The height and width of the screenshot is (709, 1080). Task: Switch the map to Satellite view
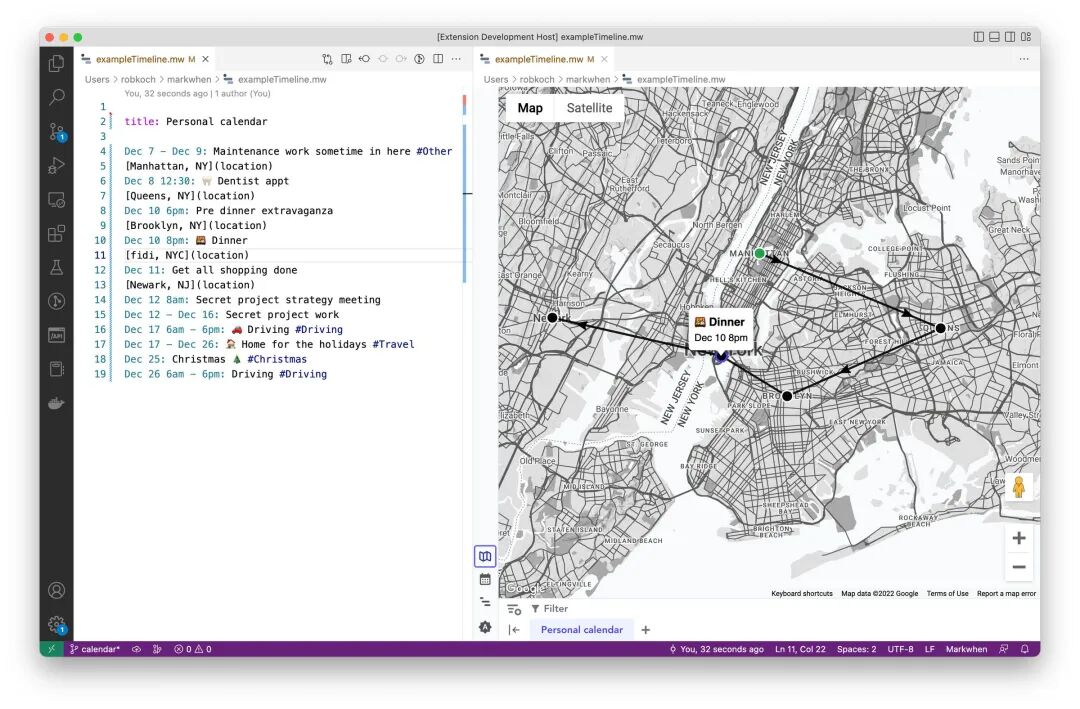point(589,108)
